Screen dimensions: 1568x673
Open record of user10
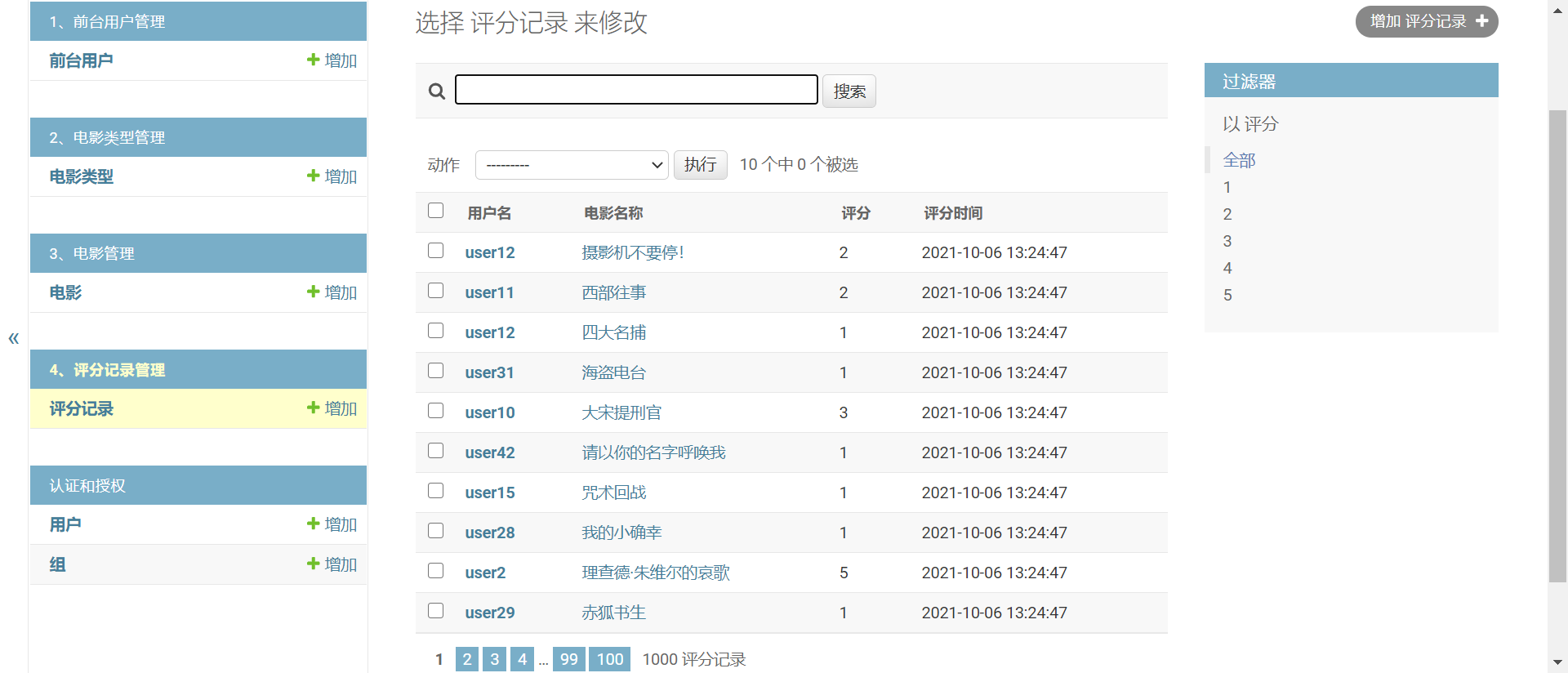coord(489,412)
